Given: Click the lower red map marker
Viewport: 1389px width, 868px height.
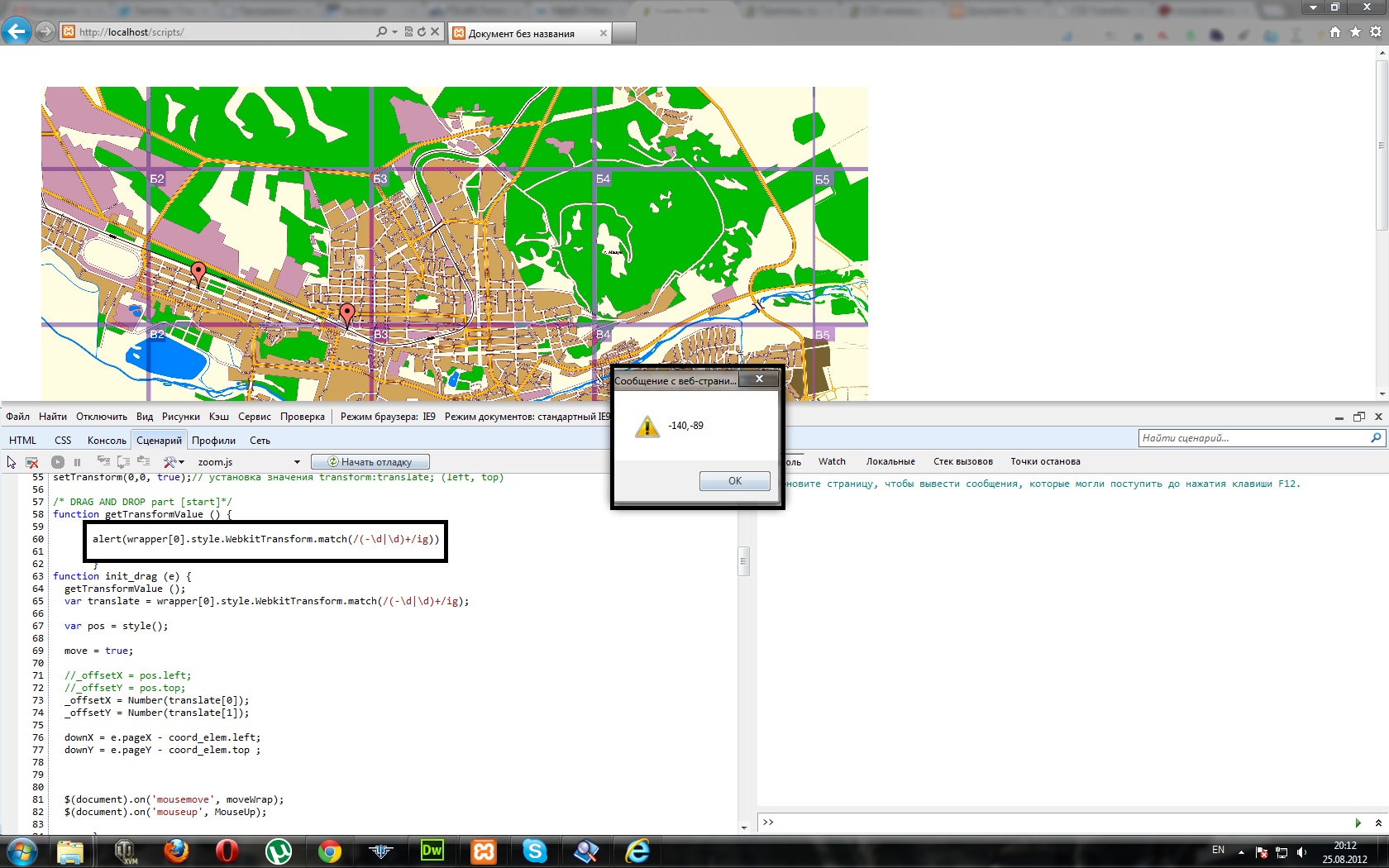Looking at the screenshot, I should pos(347,314).
